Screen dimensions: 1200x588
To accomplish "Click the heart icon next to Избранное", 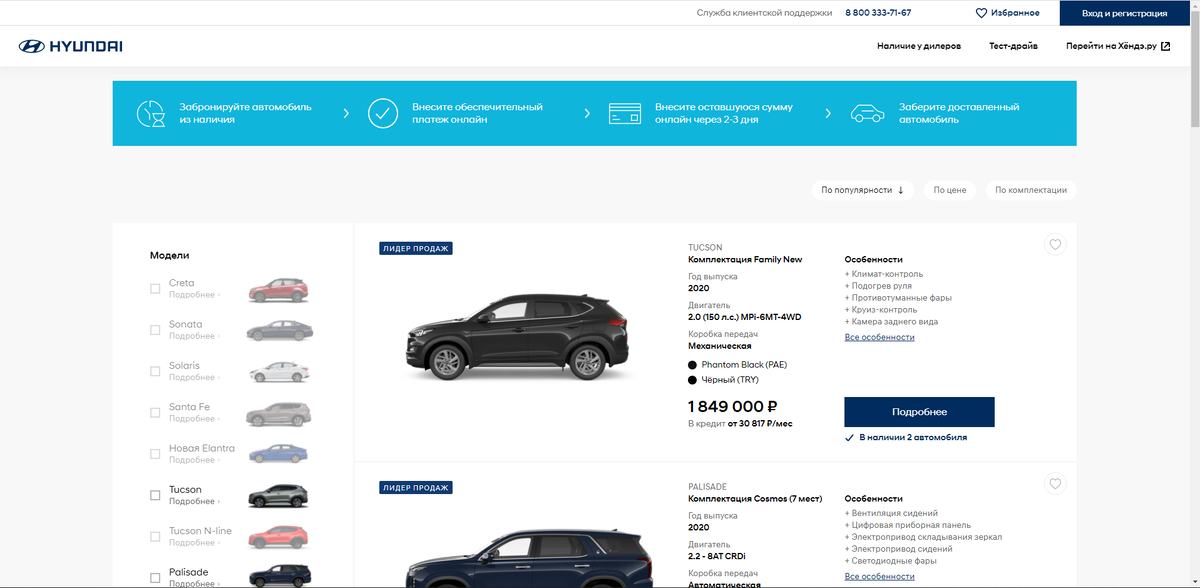I will click(x=981, y=13).
